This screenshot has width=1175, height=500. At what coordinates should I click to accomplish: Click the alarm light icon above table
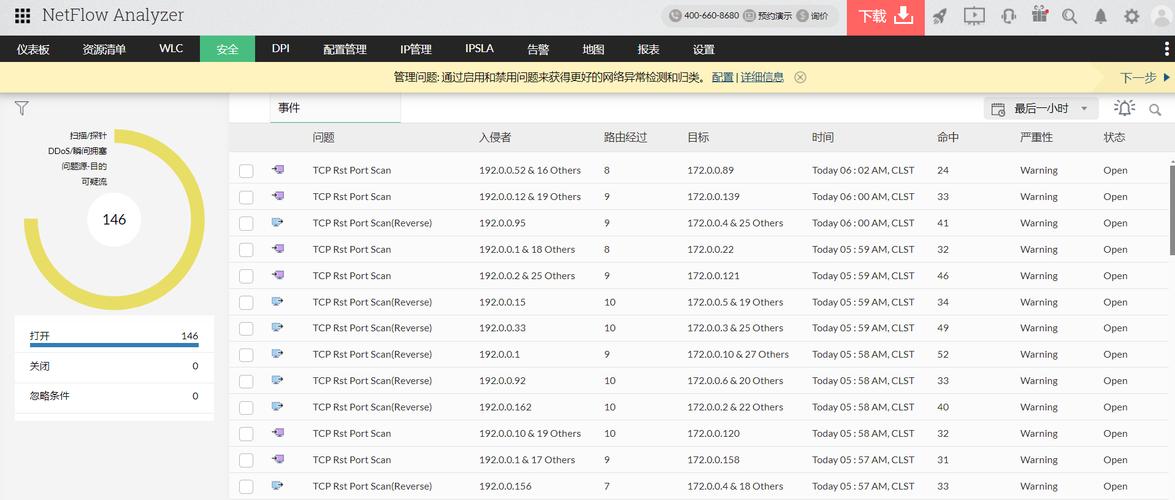click(1125, 108)
